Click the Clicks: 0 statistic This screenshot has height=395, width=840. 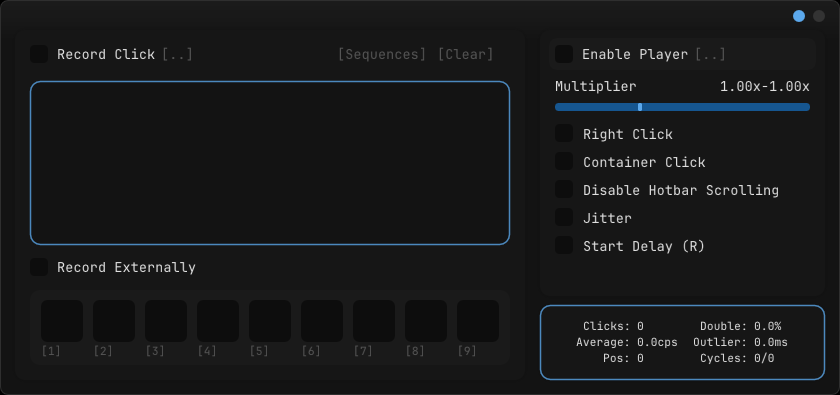pos(613,326)
